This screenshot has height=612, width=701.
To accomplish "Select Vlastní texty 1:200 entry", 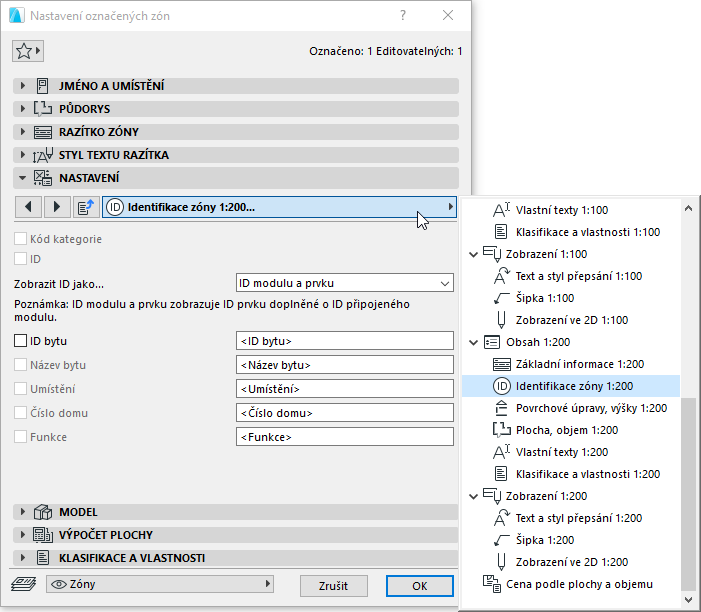I will click(571, 452).
